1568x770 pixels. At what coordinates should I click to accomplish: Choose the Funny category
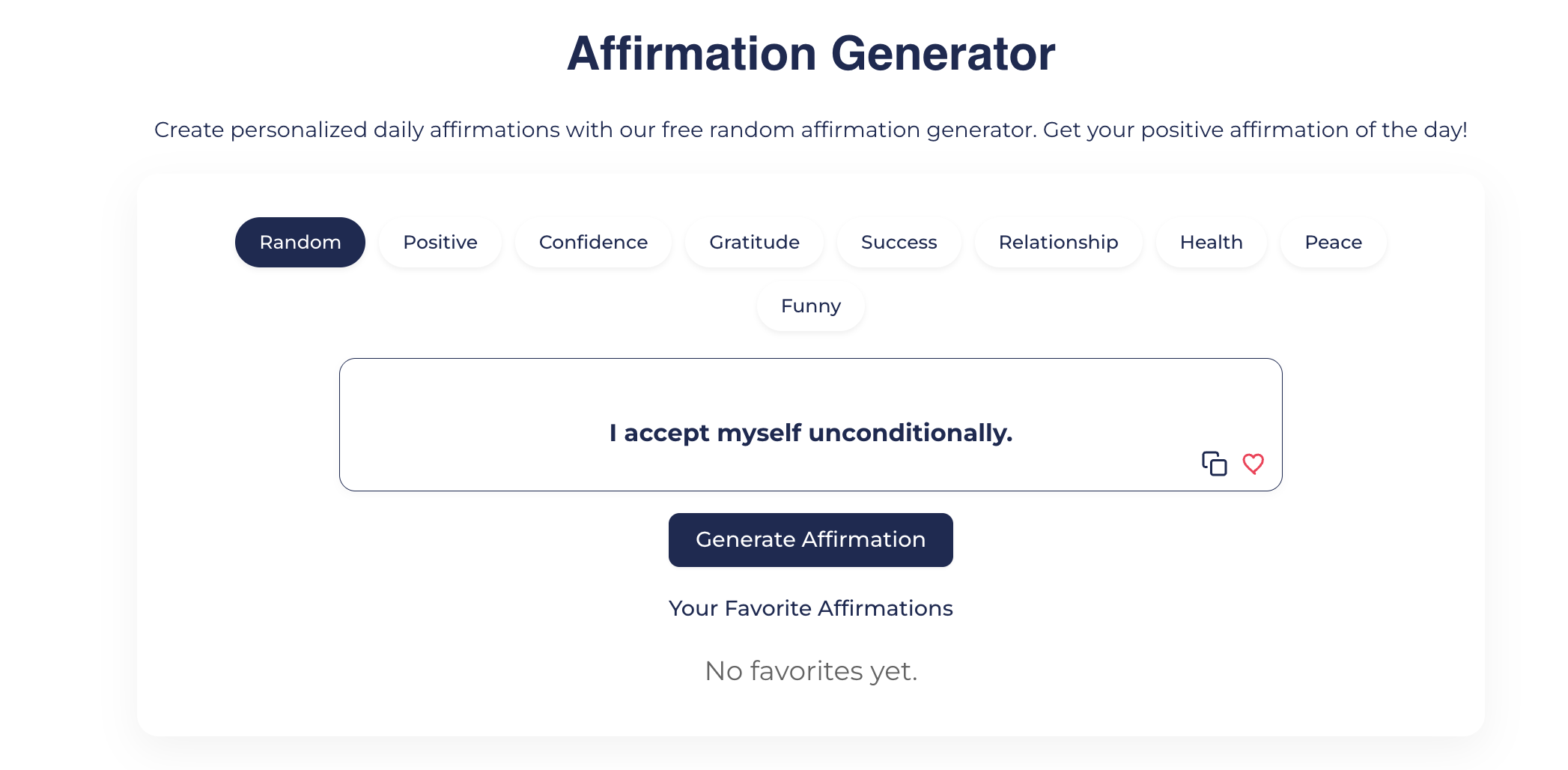[810, 306]
